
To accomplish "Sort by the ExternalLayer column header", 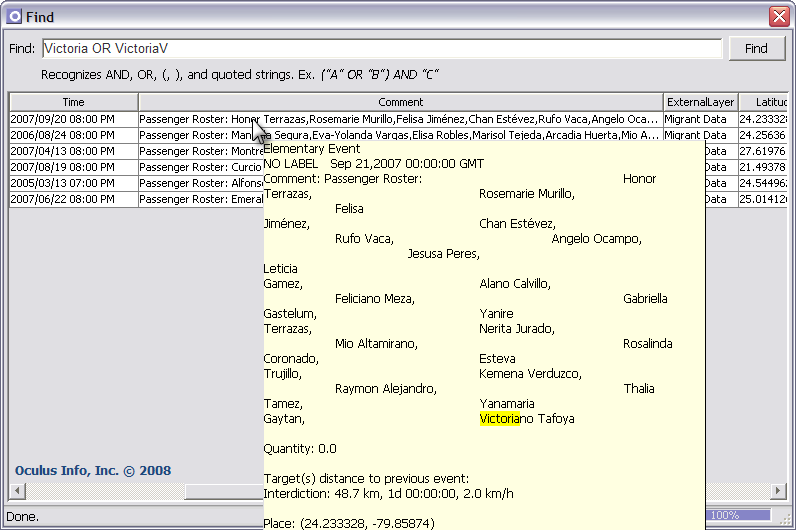I will point(701,102).
